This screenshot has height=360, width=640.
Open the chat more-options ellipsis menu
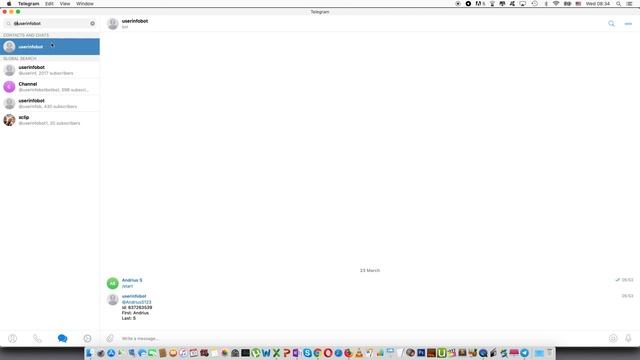click(x=628, y=24)
